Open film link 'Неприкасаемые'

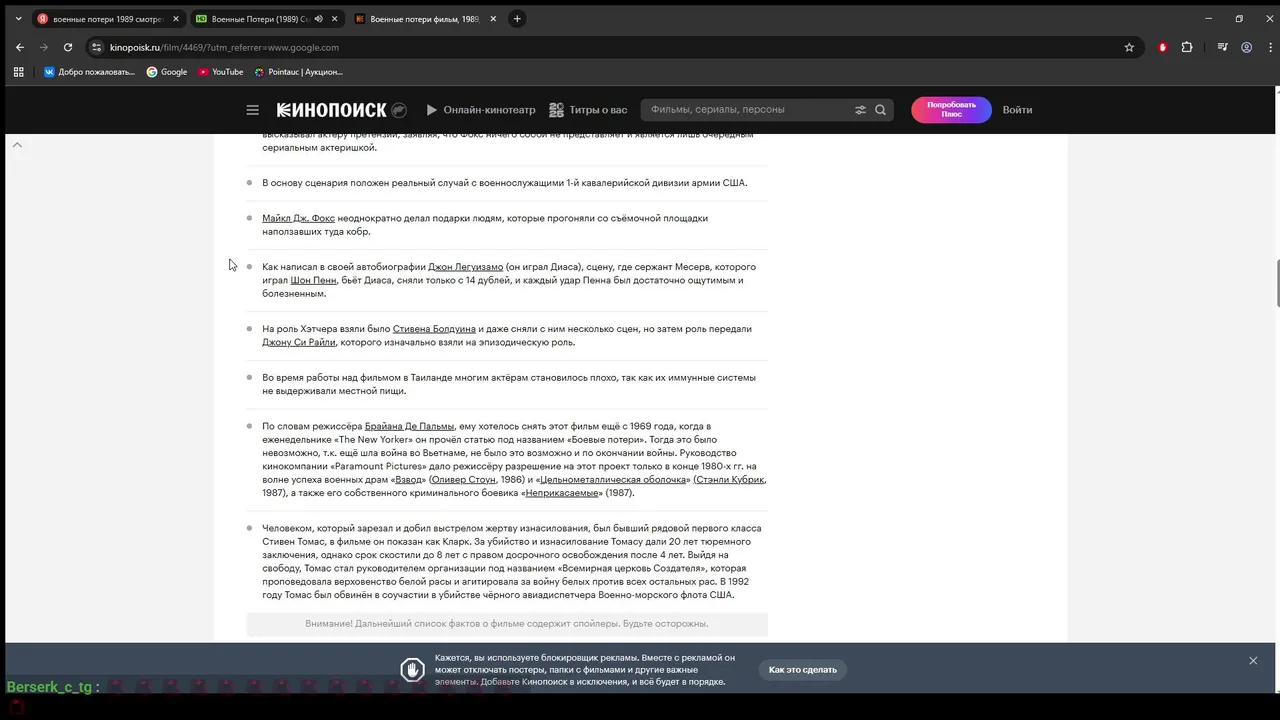click(562, 493)
